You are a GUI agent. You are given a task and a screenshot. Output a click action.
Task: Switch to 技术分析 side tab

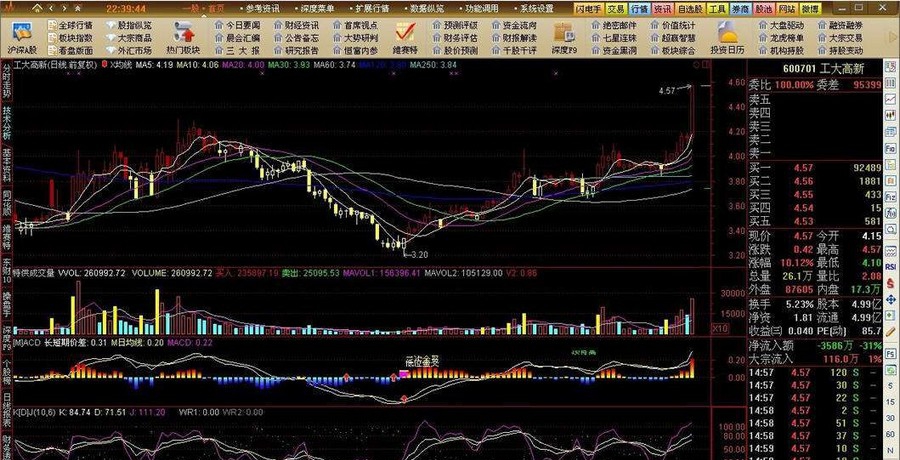[x=6, y=123]
